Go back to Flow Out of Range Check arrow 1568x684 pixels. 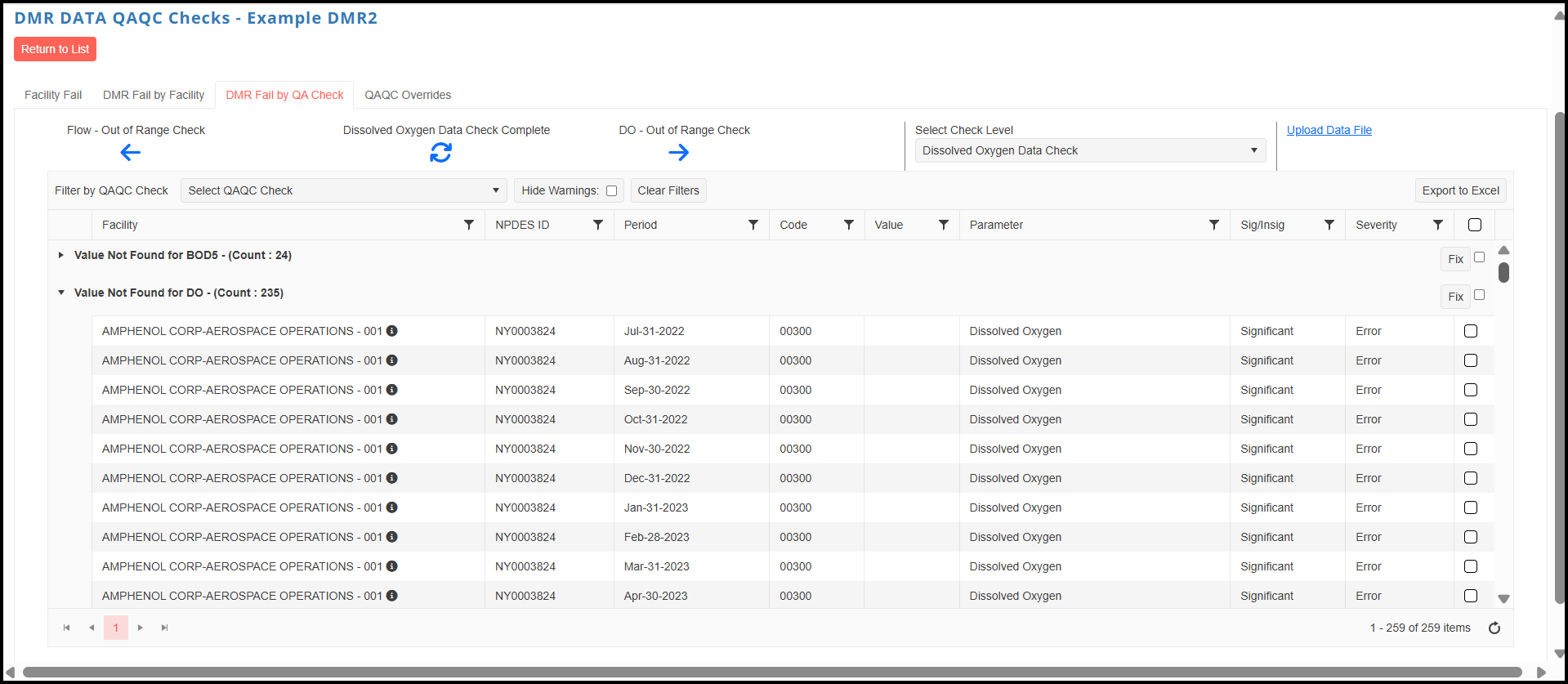point(131,152)
